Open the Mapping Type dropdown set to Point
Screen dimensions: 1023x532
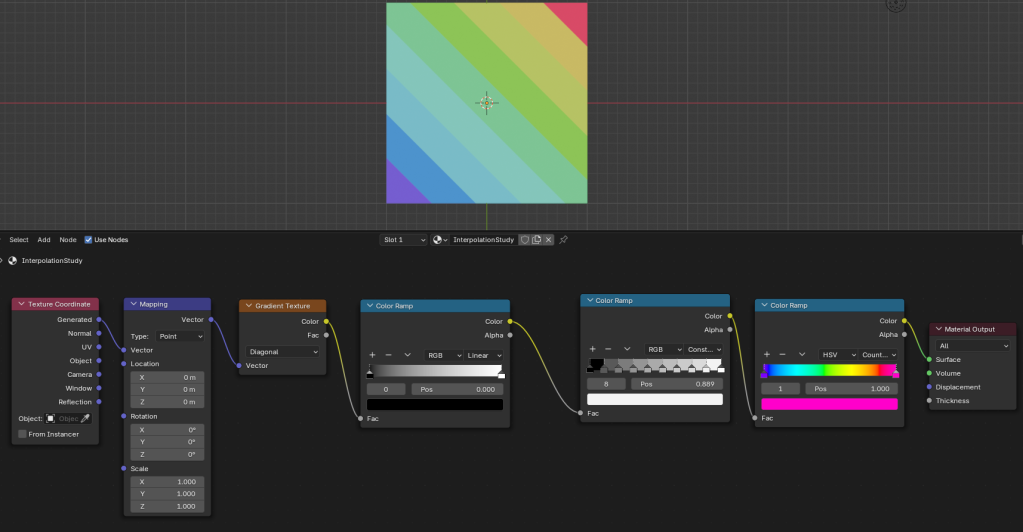point(180,336)
